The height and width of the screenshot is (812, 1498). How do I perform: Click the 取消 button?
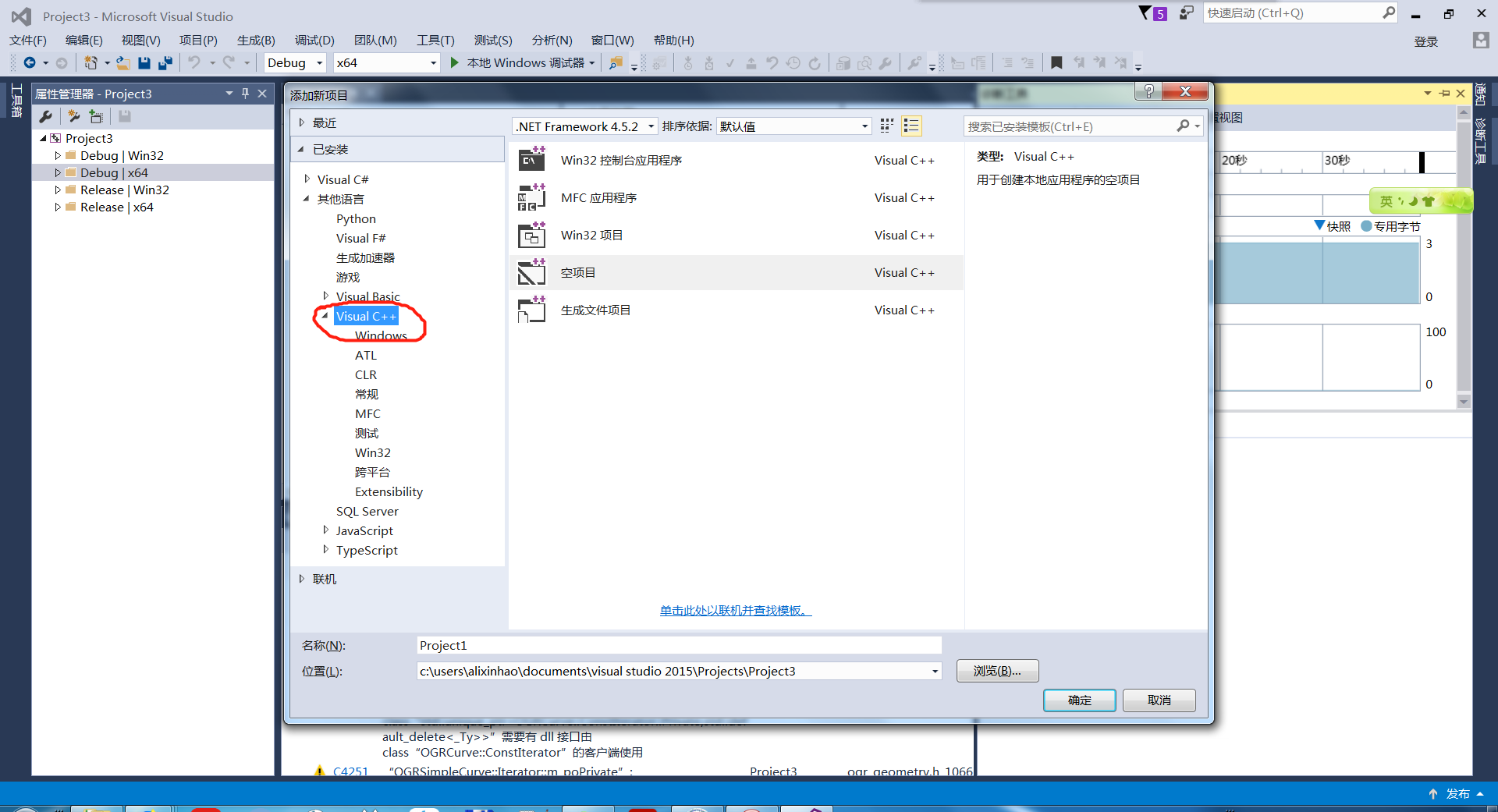[1159, 700]
